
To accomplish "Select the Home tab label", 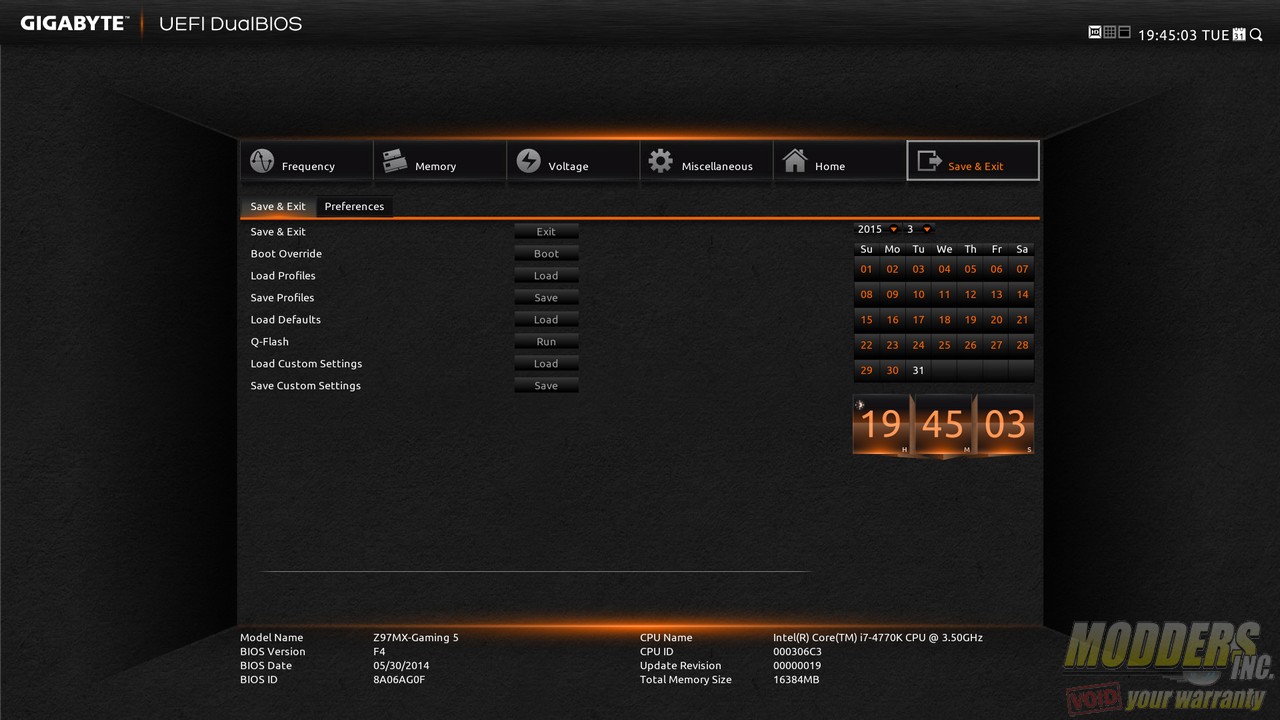I will click(x=830, y=167).
